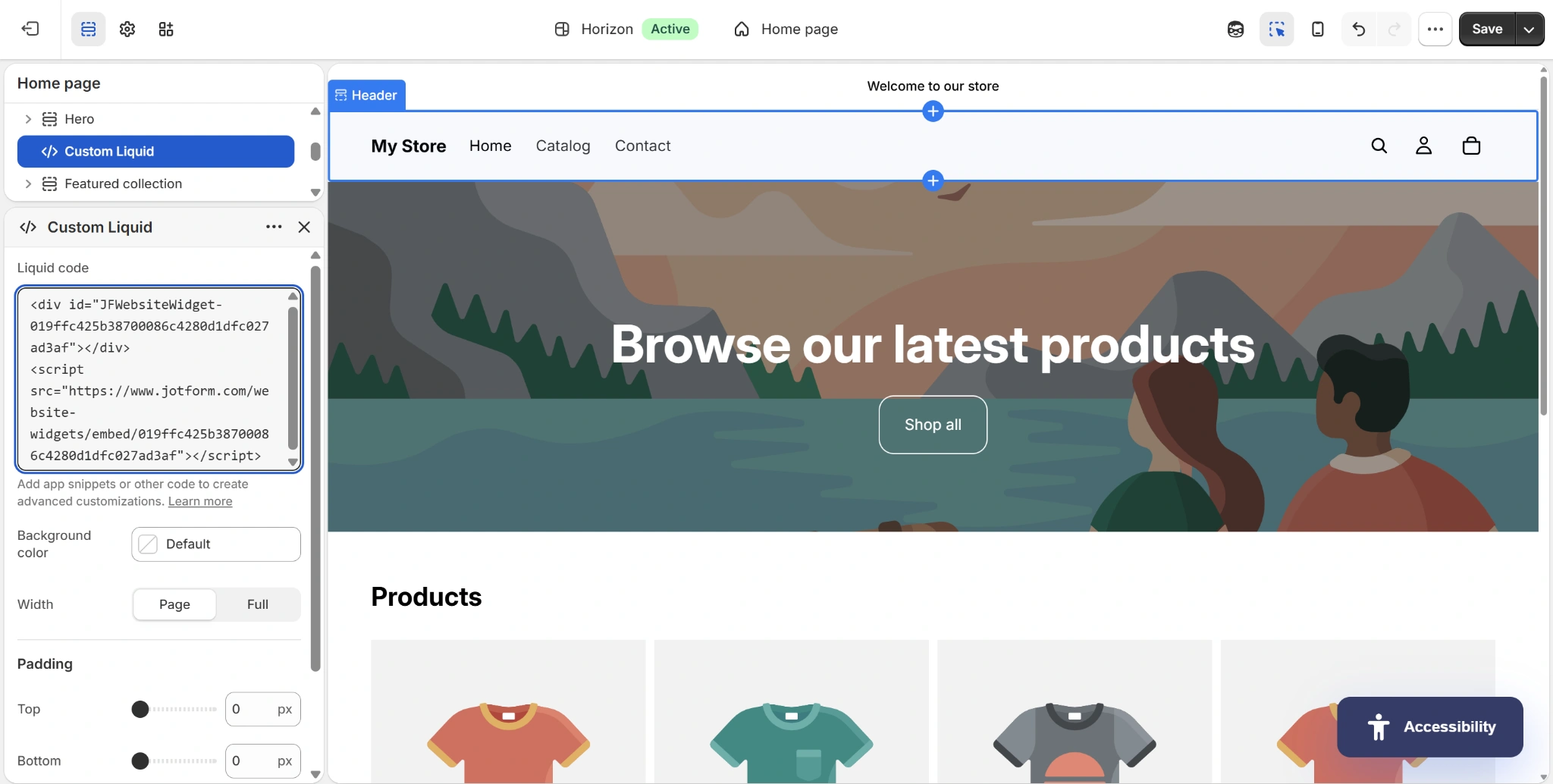1553x784 pixels.
Task: Open the Apps blocks icon
Action: point(166,29)
